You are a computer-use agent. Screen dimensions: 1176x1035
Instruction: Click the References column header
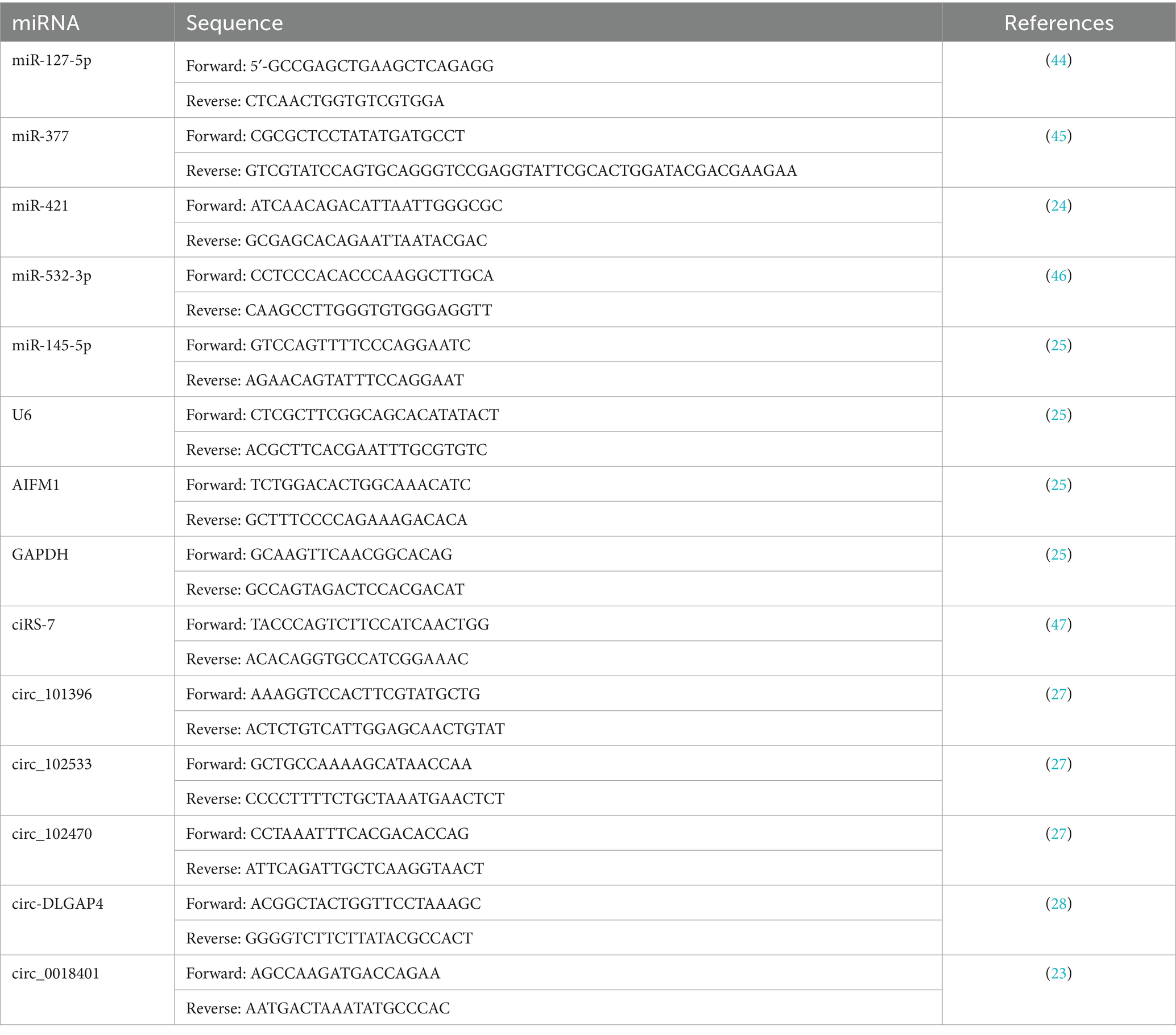(x=1059, y=23)
